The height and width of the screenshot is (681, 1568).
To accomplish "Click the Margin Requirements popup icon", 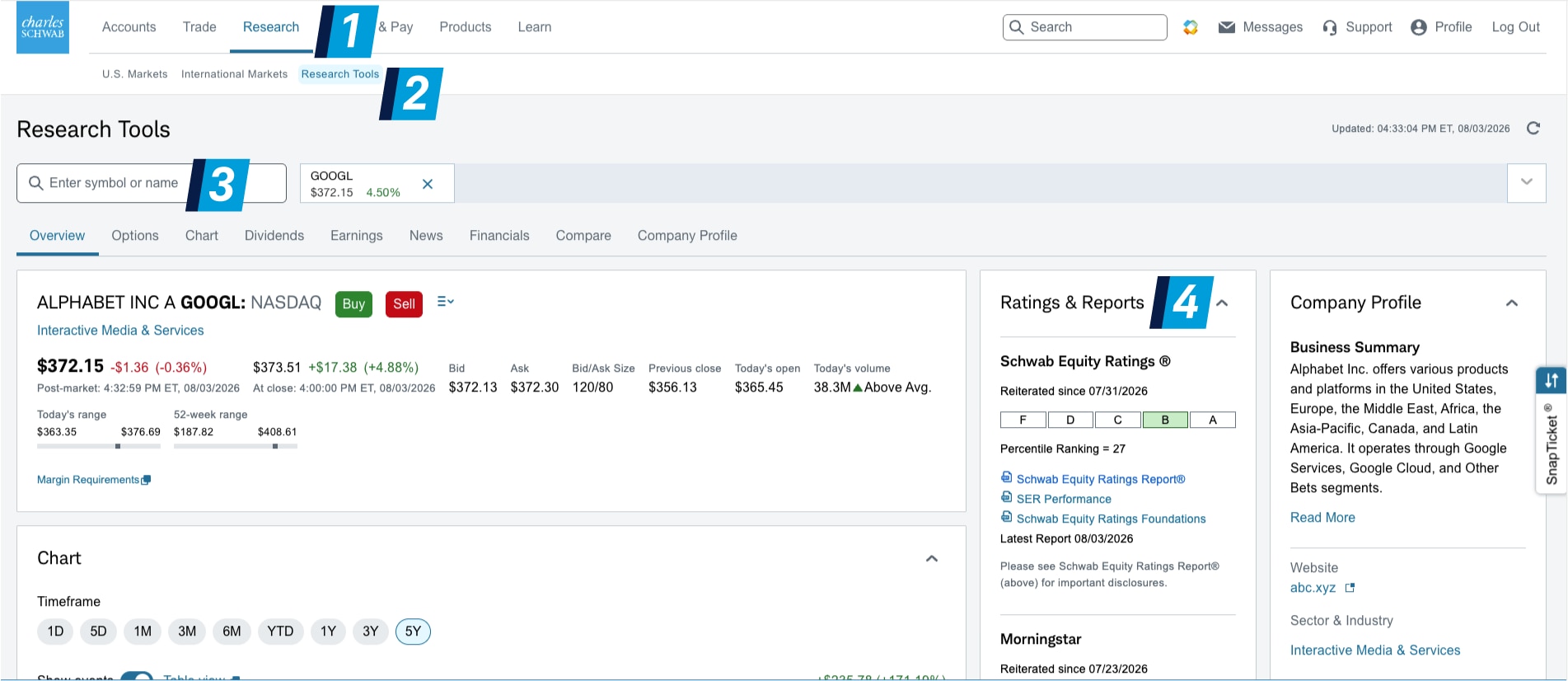I will point(146,480).
